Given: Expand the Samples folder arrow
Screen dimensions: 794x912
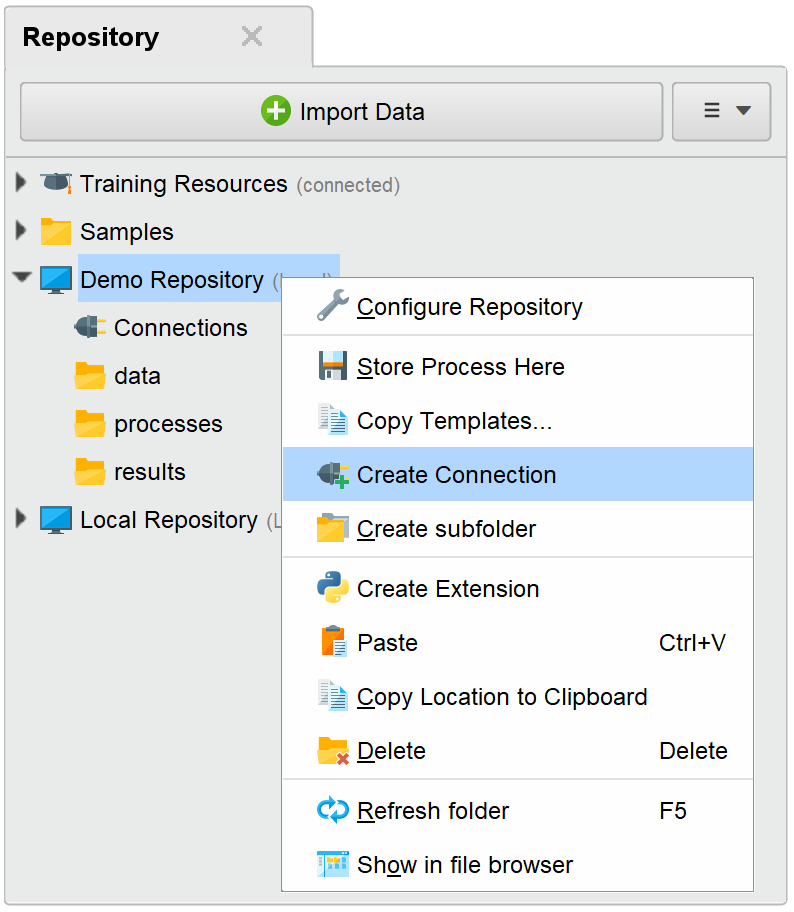Looking at the screenshot, I should tap(21, 231).
